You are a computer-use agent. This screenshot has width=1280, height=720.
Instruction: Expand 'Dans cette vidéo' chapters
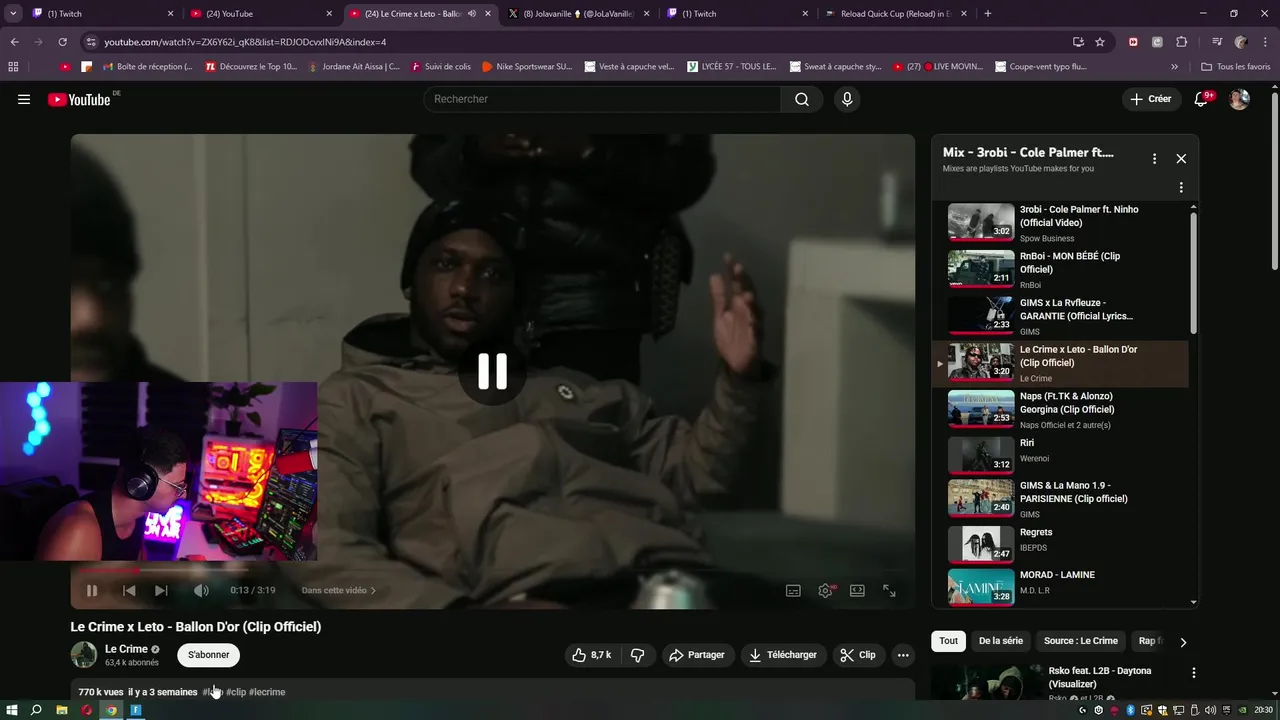coord(339,590)
